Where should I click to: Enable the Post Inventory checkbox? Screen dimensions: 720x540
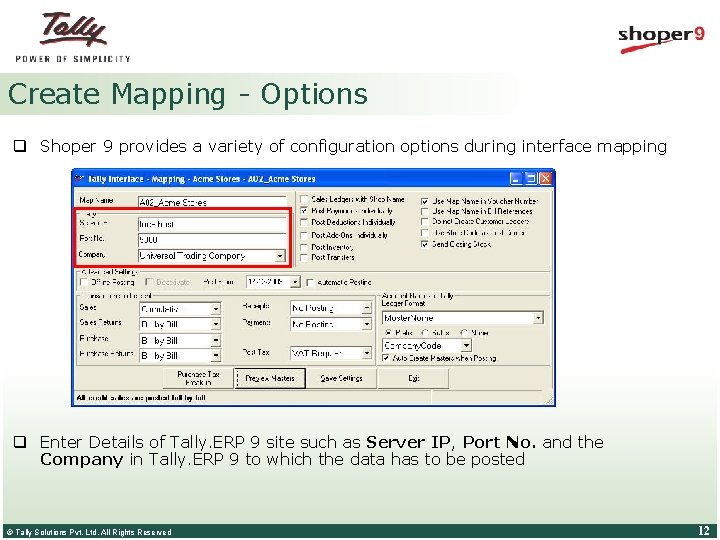coord(304,247)
